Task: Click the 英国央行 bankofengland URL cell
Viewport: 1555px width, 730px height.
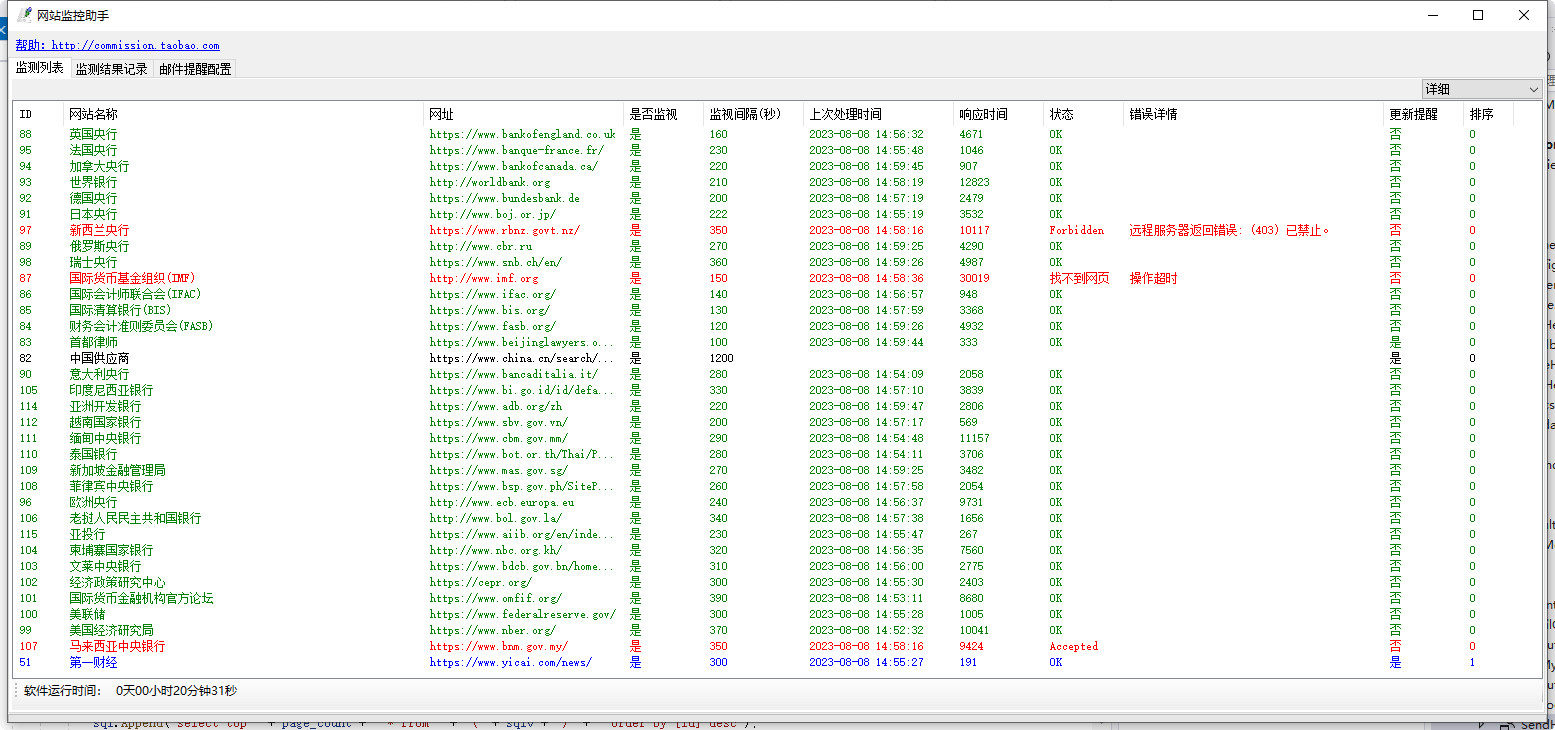Action: (x=522, y=134)
